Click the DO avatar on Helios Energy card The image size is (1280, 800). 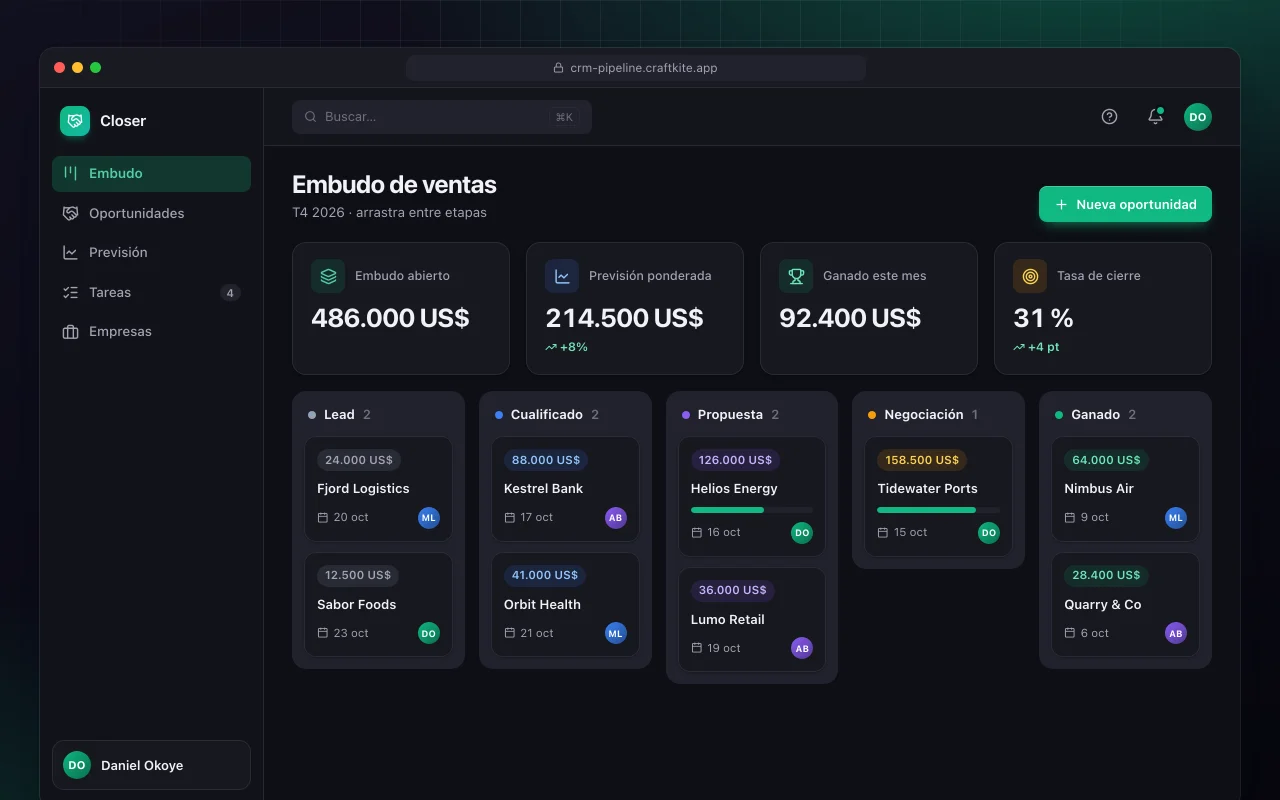(x=802, y=533)
